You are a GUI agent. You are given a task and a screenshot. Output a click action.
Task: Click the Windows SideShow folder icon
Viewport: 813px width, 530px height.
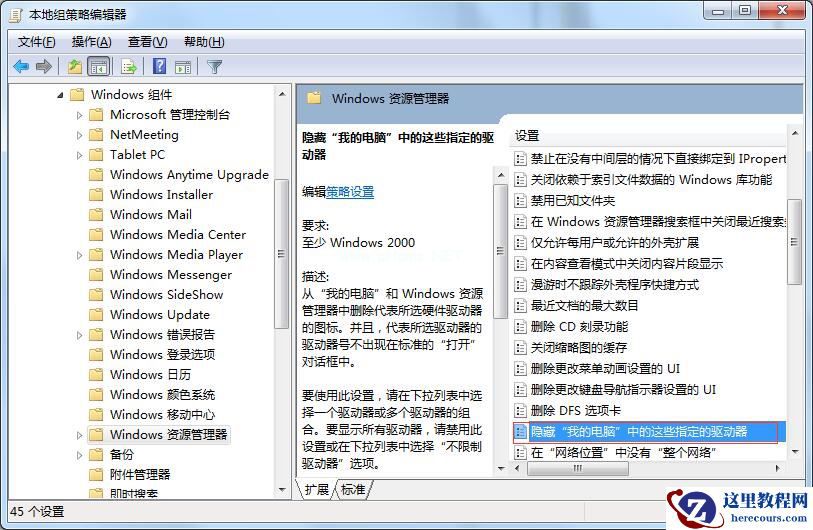click(x=96, y=295)
